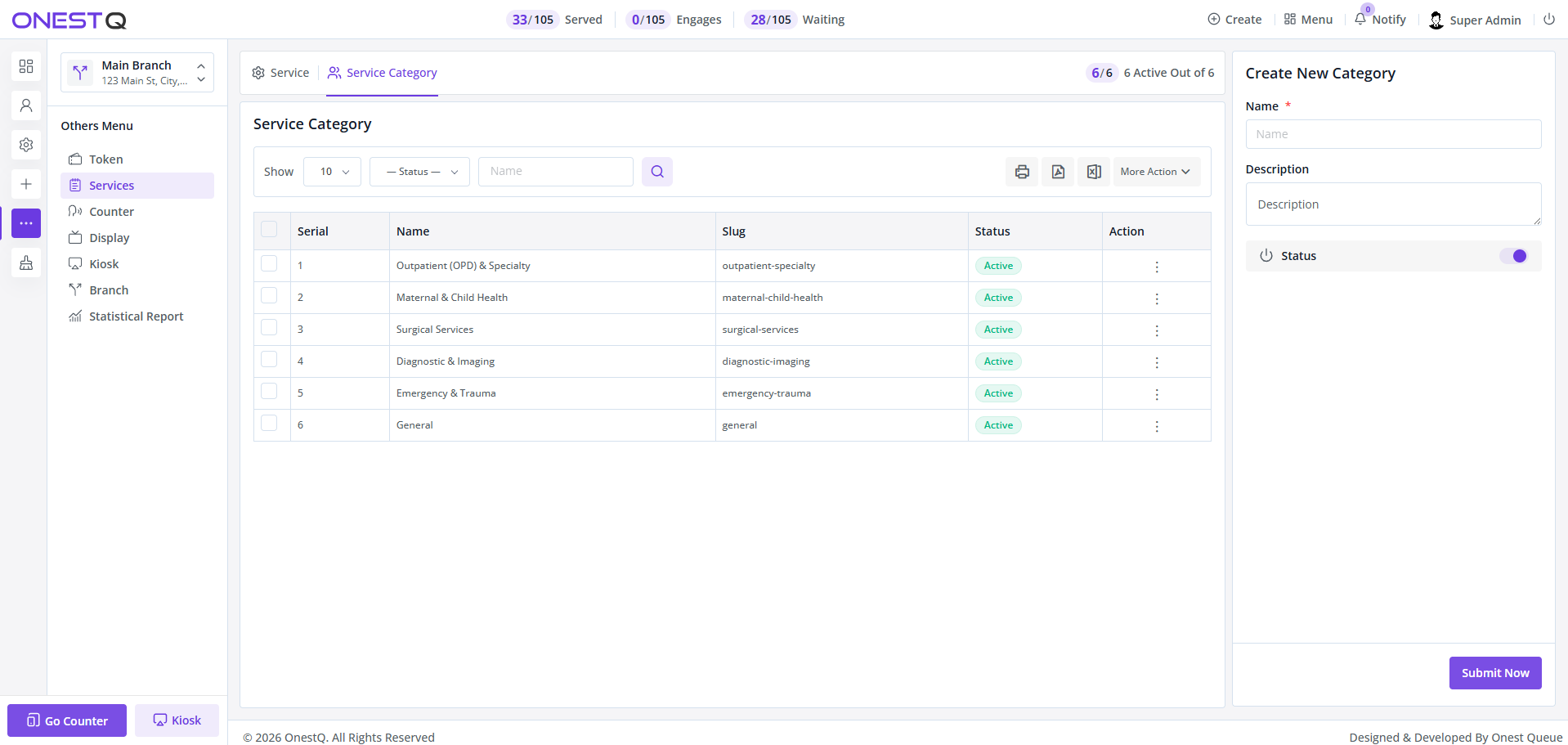Screen dimensions: 1568x745
Task: Open the user profile icon in left rail
Action: [26, 105]
